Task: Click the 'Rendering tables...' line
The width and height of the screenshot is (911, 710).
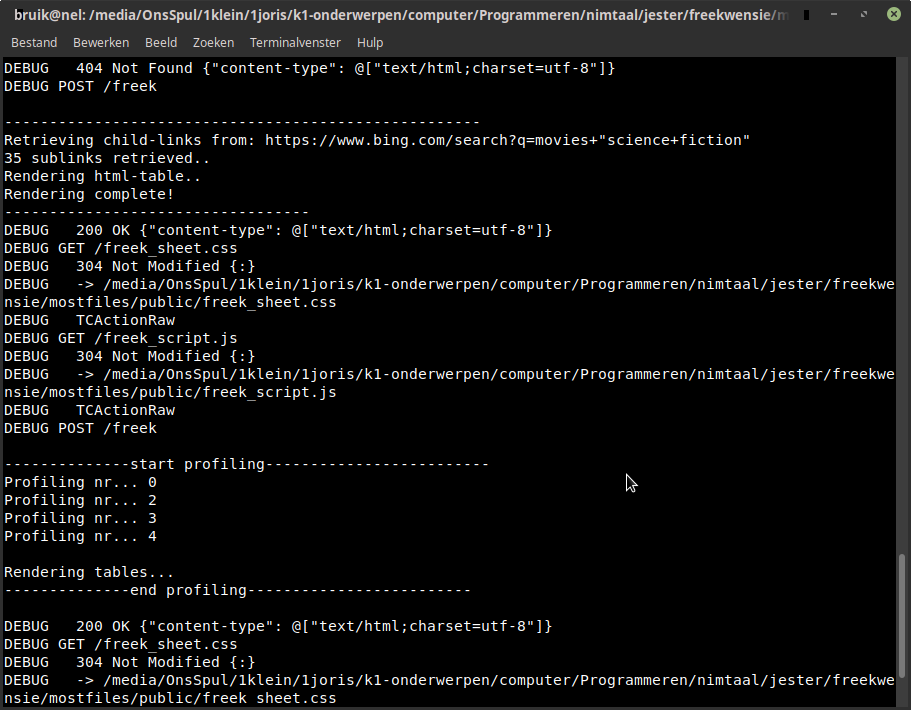Action: coord(89,573)
